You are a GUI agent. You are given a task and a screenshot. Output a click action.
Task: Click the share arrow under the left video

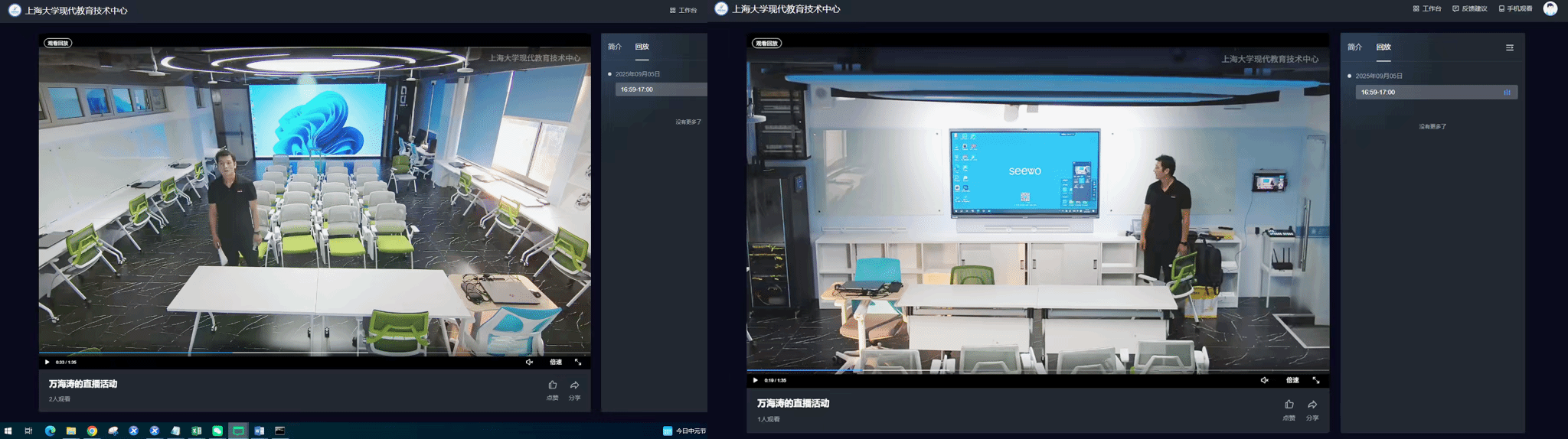[574, 385]
